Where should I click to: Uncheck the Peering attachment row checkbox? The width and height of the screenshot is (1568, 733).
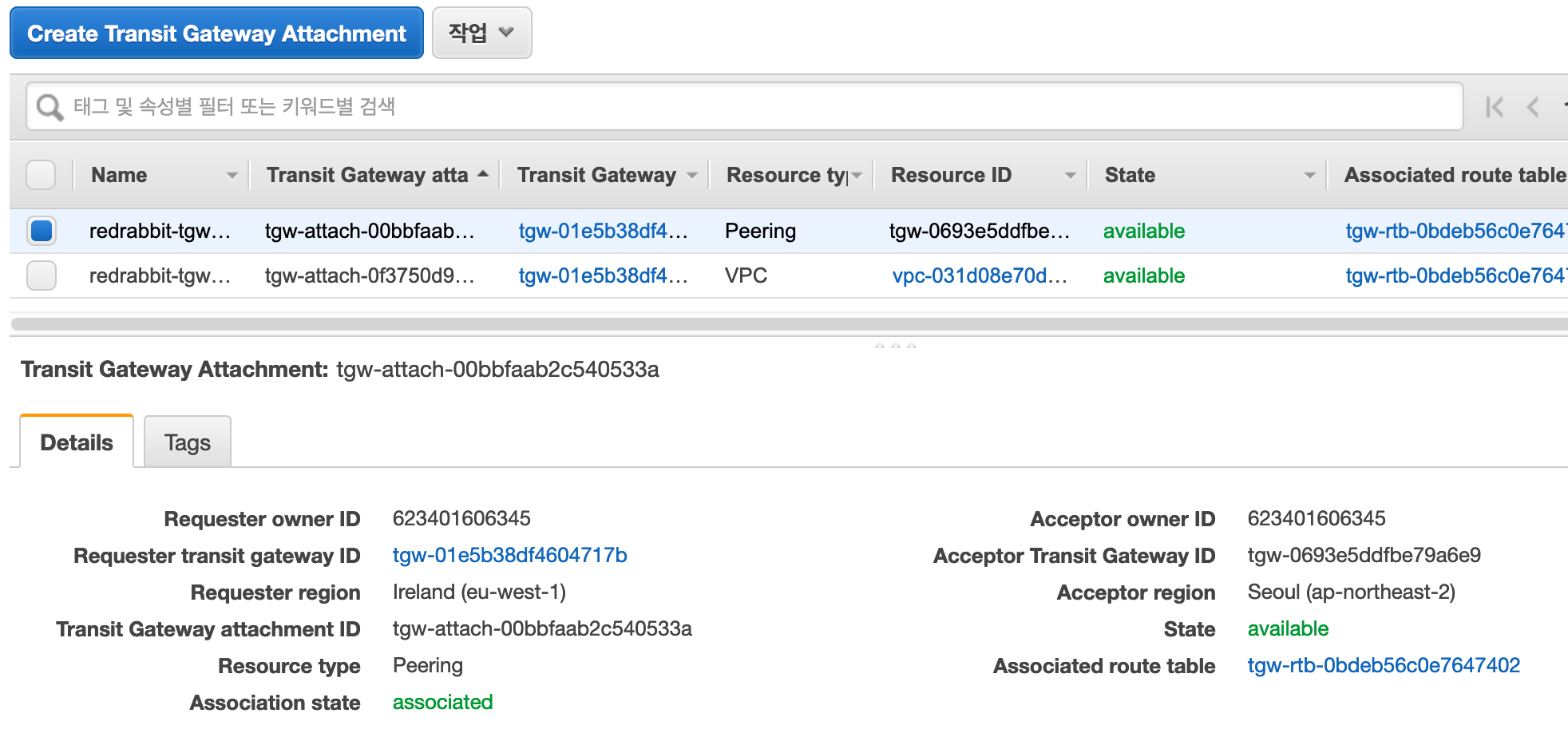coord(41,231)
